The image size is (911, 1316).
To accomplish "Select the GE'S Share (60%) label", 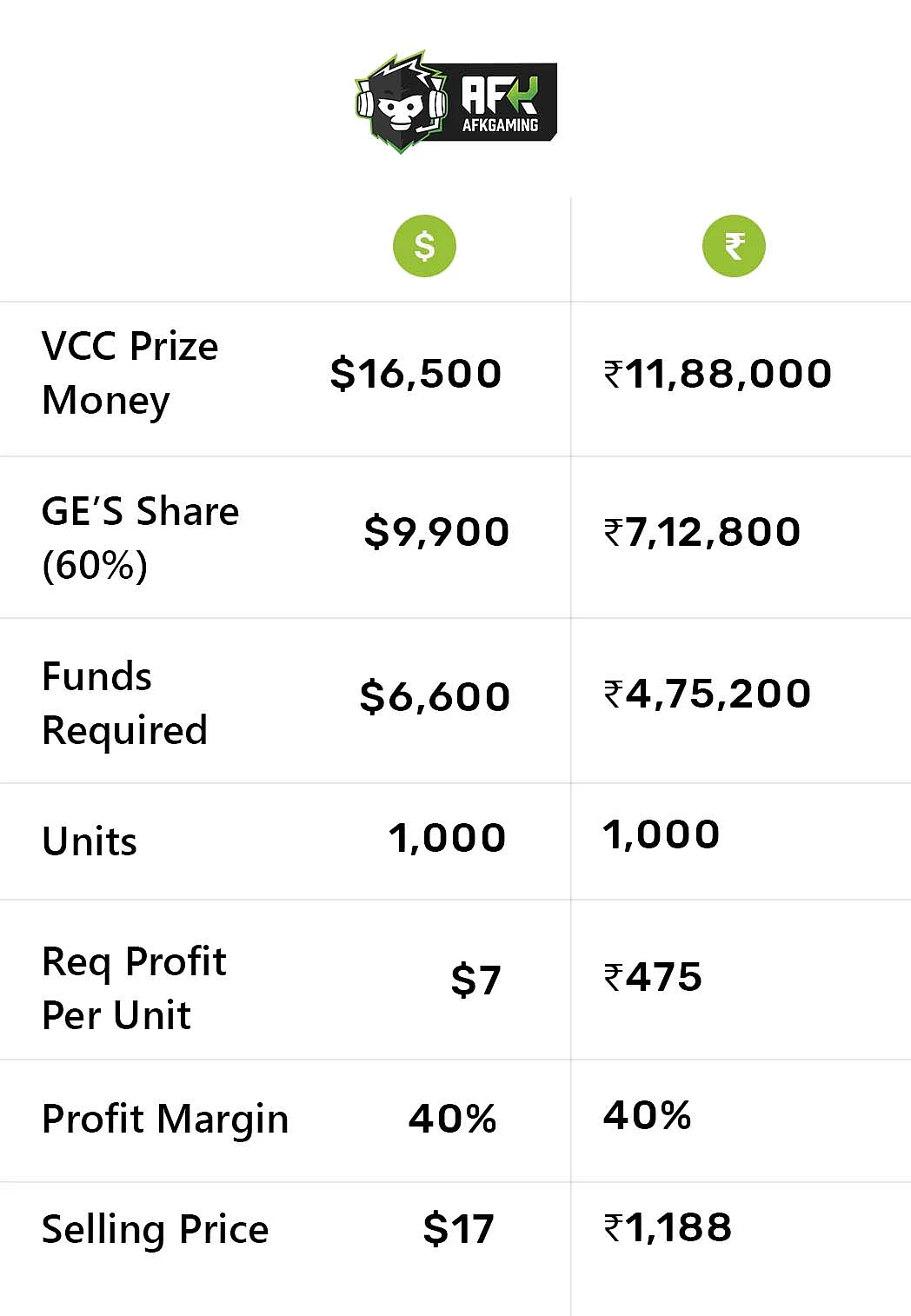I will (x=140, y=537).
